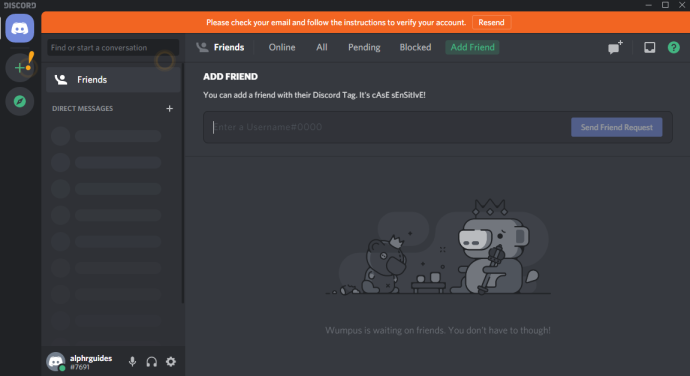
Task: Mute the microphone
Action: [132, 361]
